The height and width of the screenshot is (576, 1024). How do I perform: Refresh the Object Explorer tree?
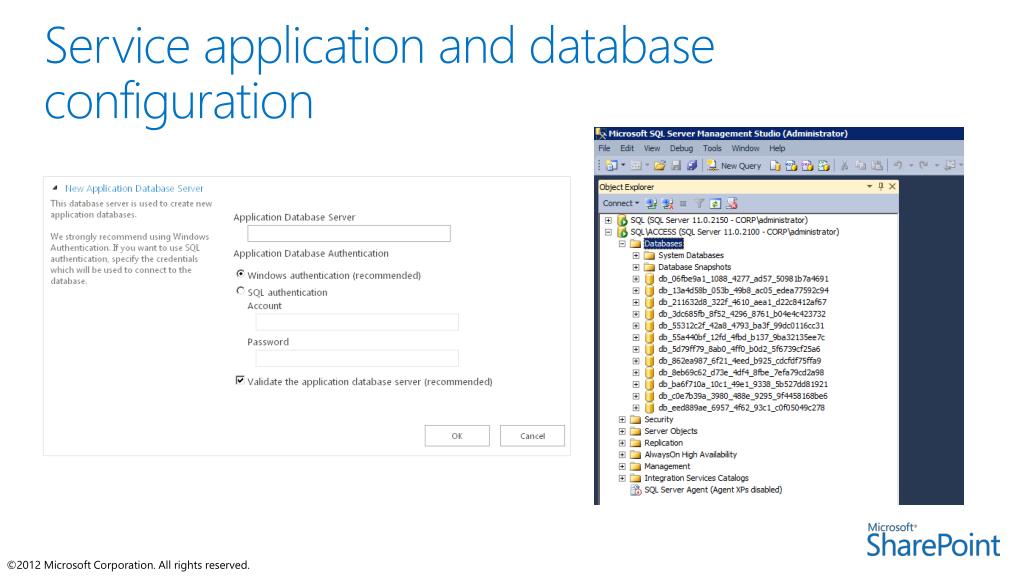pos(716,203)
